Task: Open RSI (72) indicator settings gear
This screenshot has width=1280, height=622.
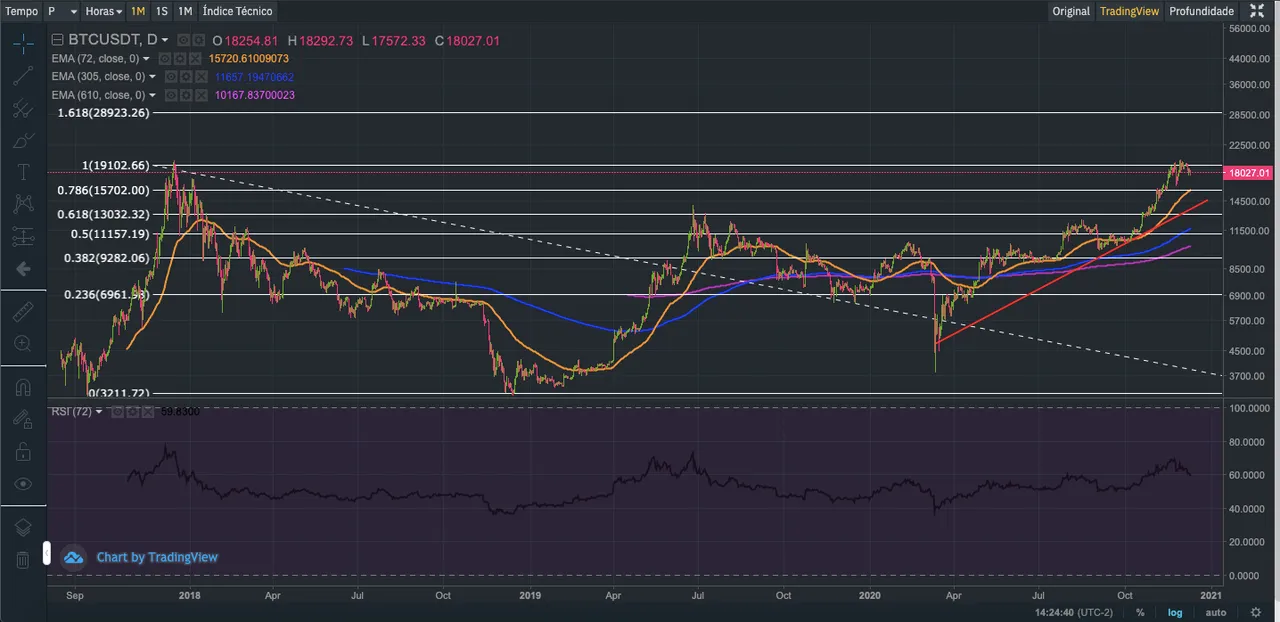Action: (x=131, y=411)
